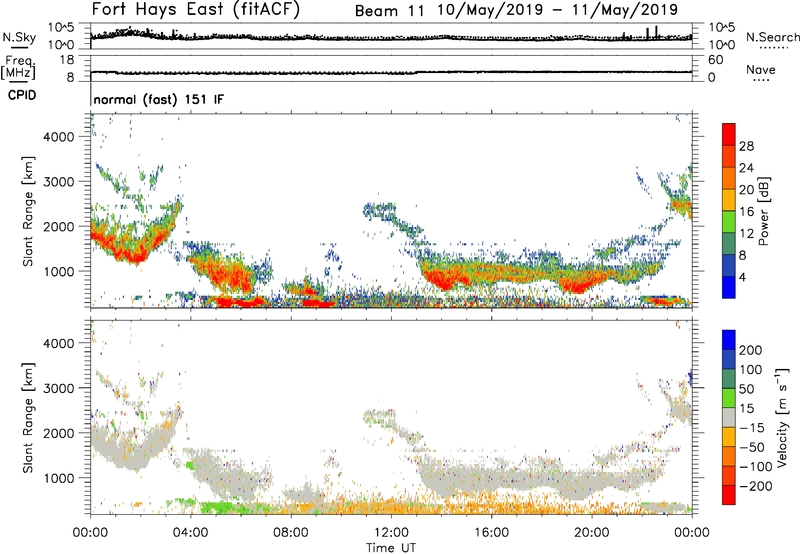Image resolution: width=800 pixels, height=554 pixels.
Task: Select the 'Time UT' axis title
Action: point(391,548)
